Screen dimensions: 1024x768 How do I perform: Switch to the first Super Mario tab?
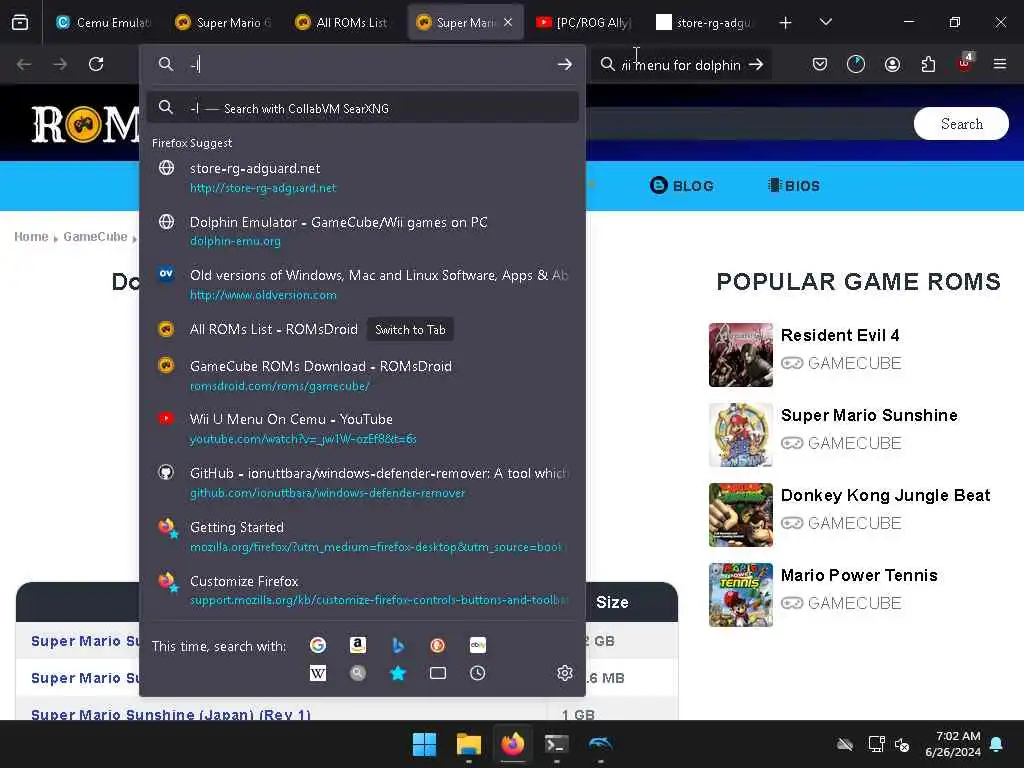pyautogui.click(x=223, y=23)
